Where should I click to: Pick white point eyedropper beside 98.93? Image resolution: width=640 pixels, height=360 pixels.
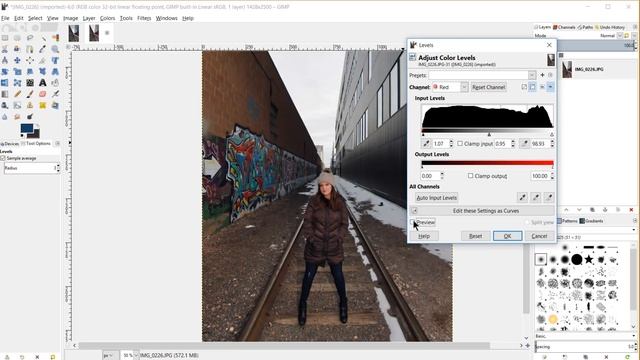tap(524, 144)
